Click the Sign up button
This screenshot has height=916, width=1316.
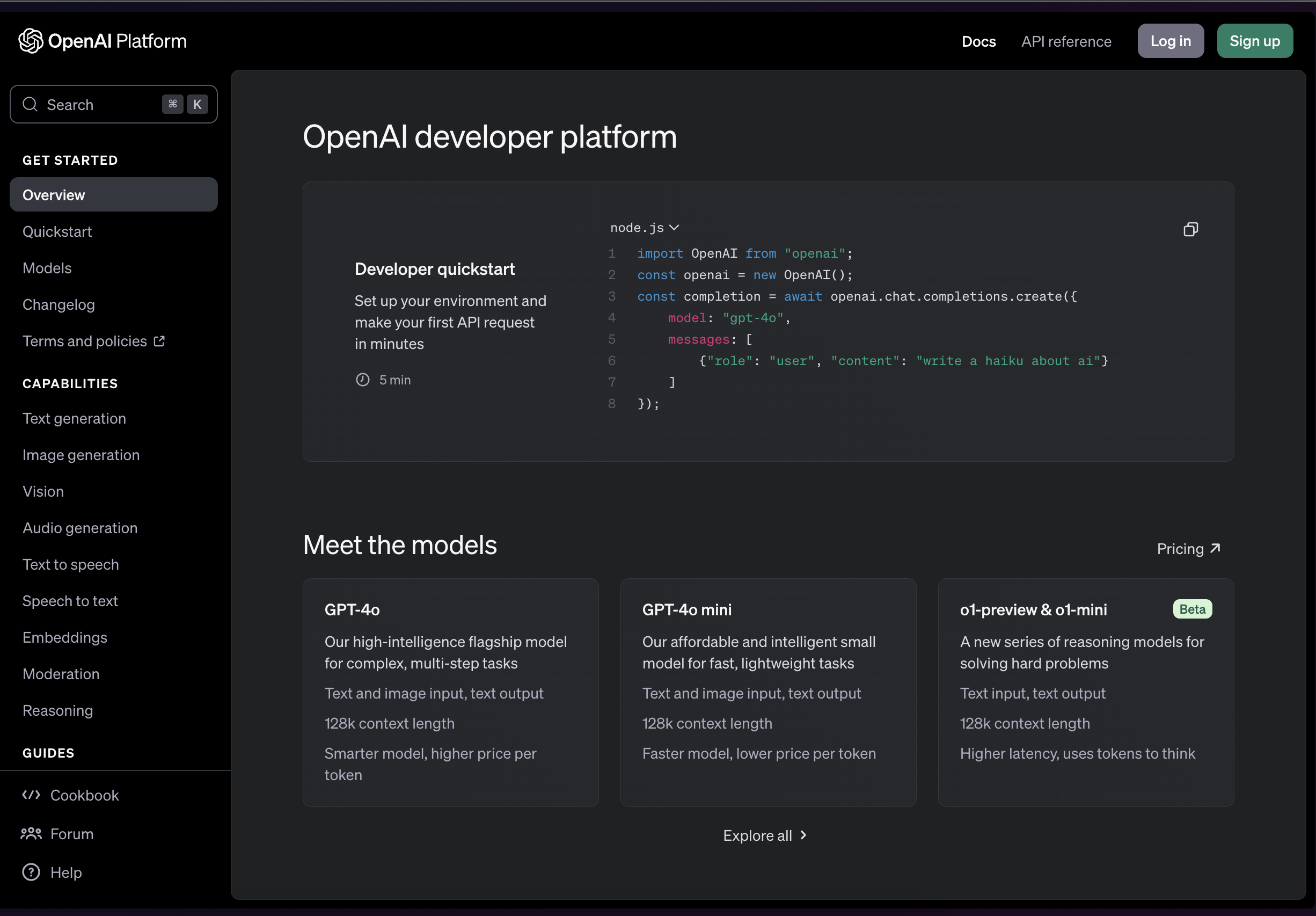click(1255, 41)
